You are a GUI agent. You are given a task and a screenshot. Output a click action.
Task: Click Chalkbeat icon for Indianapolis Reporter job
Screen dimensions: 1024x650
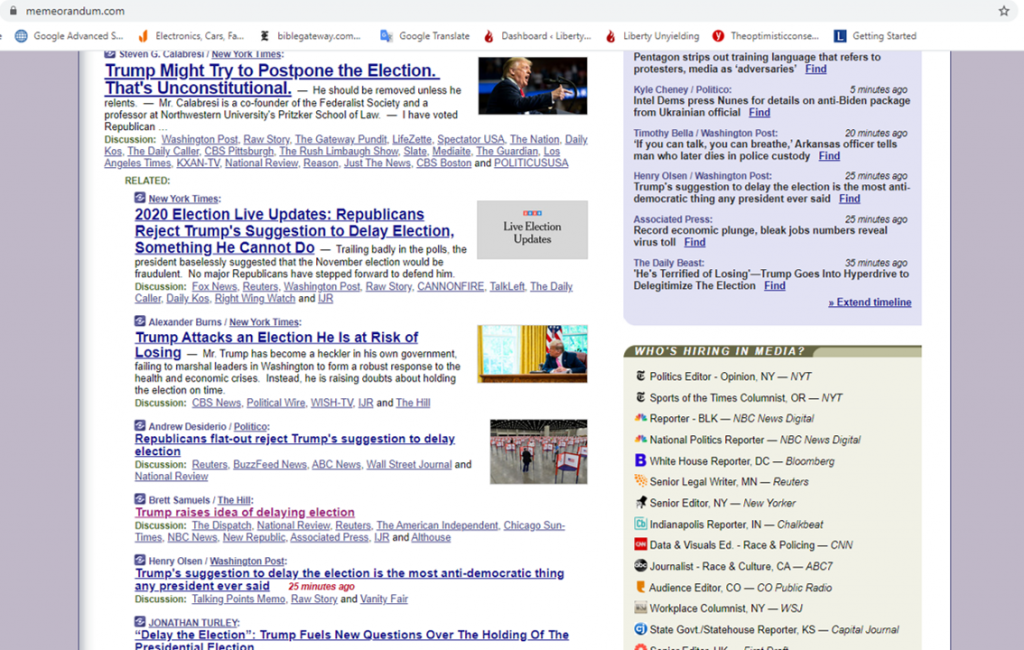coord(641,523)
